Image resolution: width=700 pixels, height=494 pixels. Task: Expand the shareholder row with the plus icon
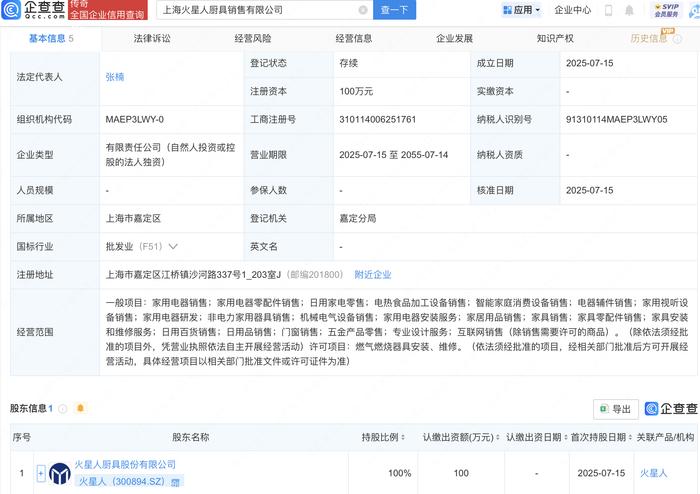tap(41, 473)
